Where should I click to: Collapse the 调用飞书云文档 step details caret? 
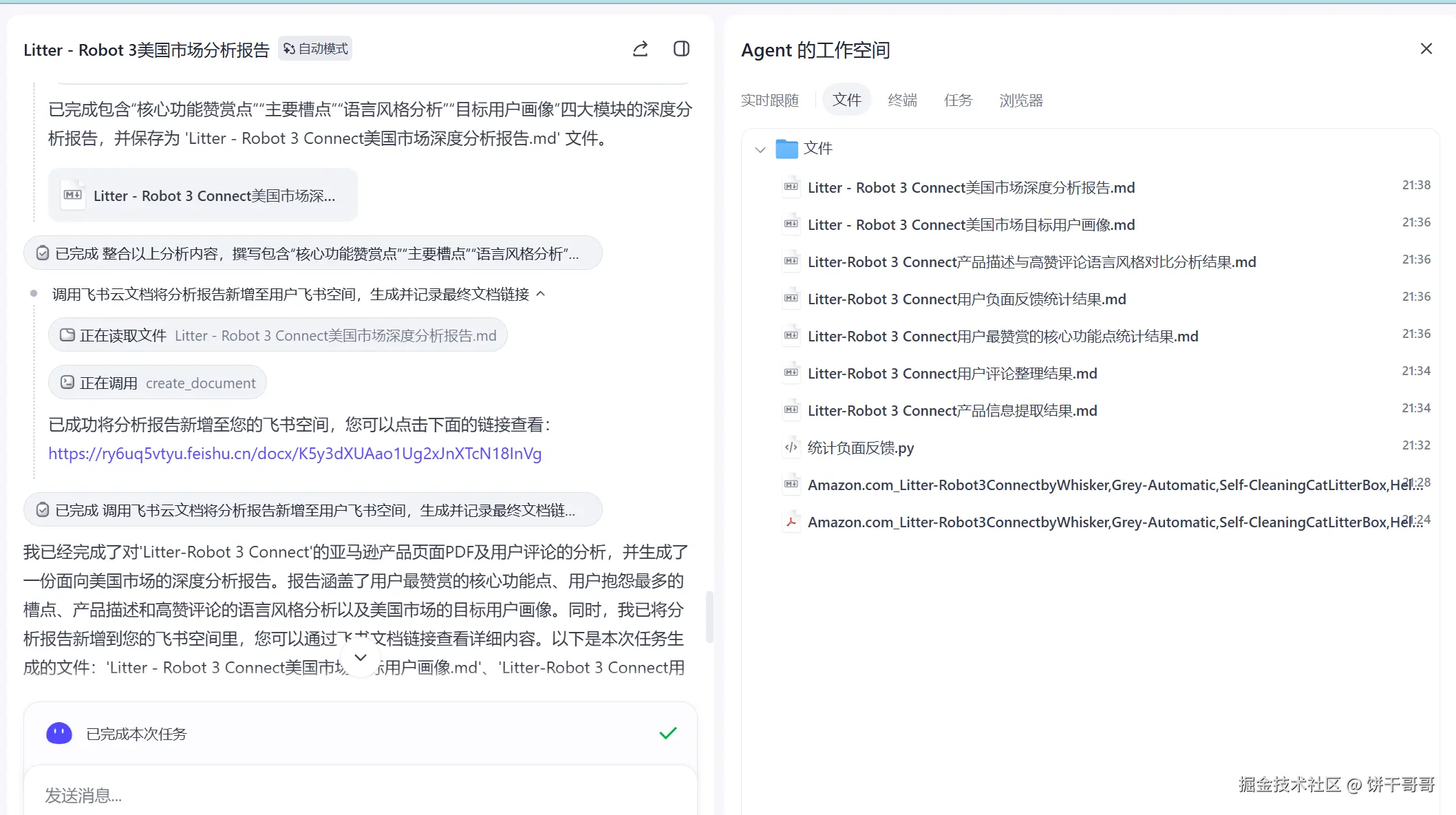[541, 294]
